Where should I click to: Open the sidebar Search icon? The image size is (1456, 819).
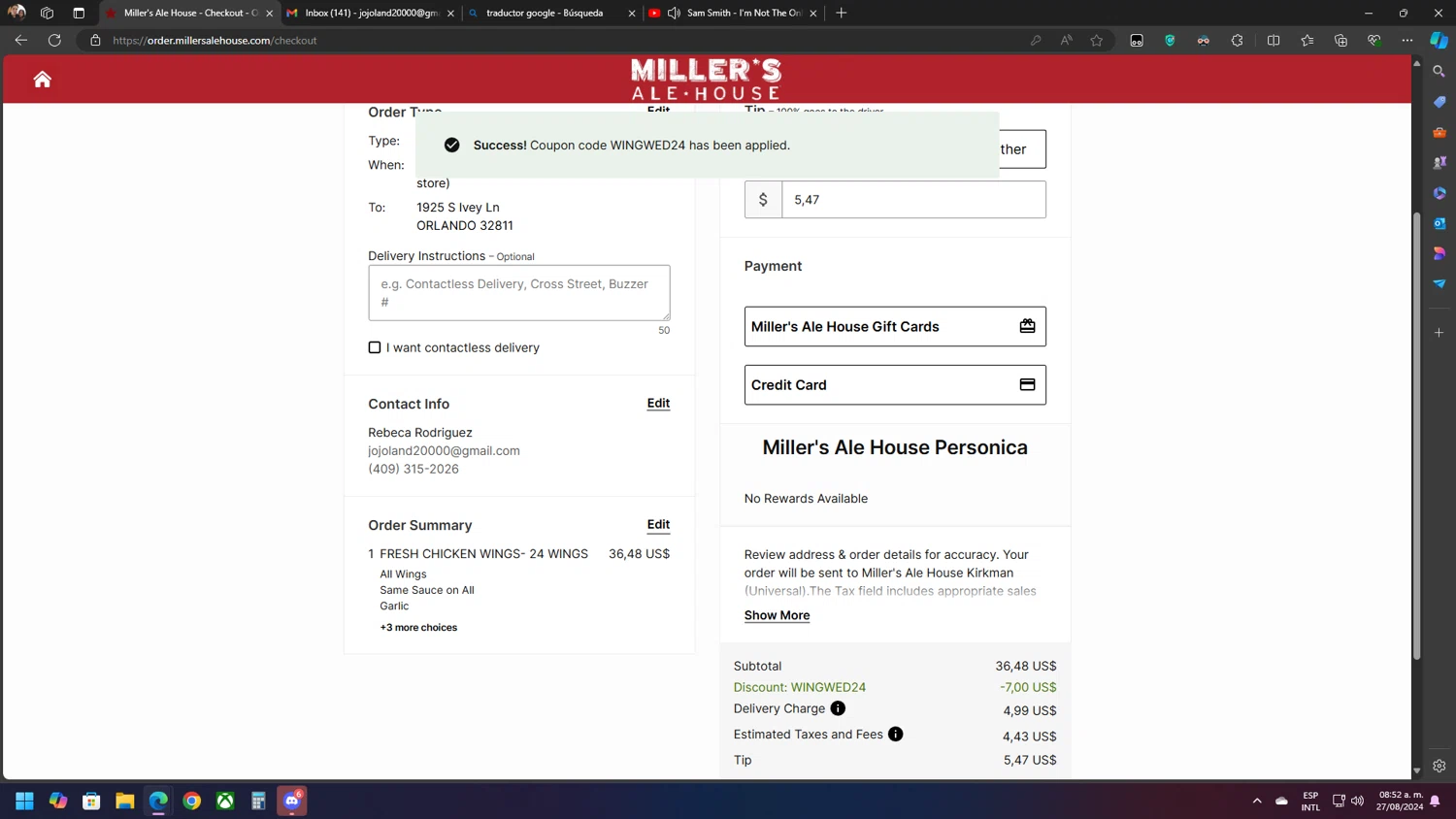point(1439,72)
